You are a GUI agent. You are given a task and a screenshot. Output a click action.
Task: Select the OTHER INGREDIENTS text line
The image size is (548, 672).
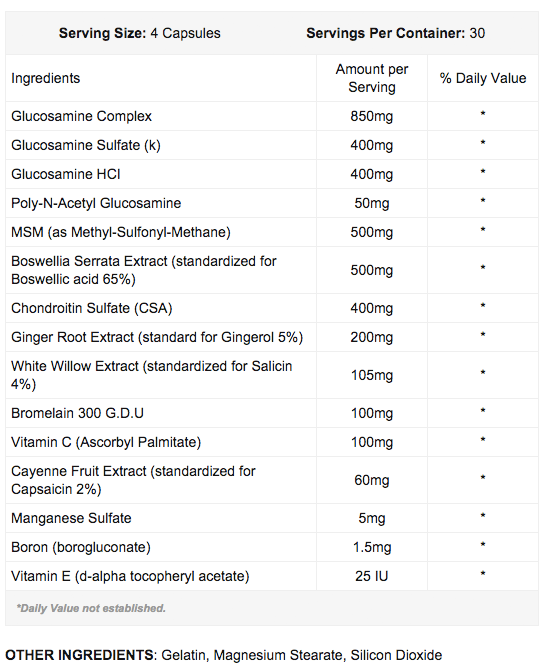[x=224, y=655]
